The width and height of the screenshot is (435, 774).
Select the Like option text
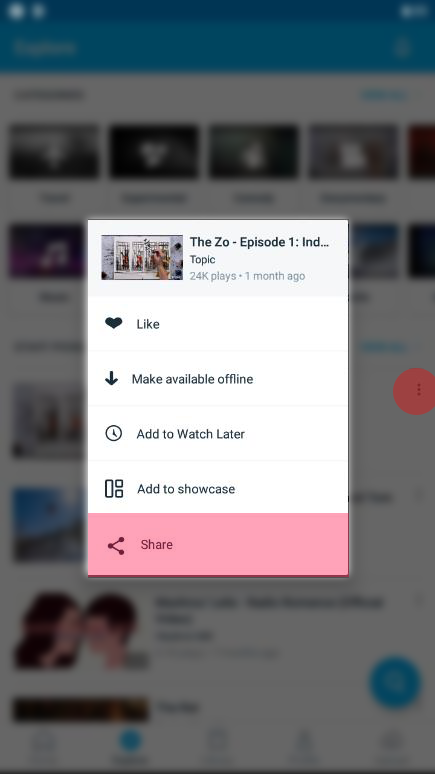[x=148, y=324]
